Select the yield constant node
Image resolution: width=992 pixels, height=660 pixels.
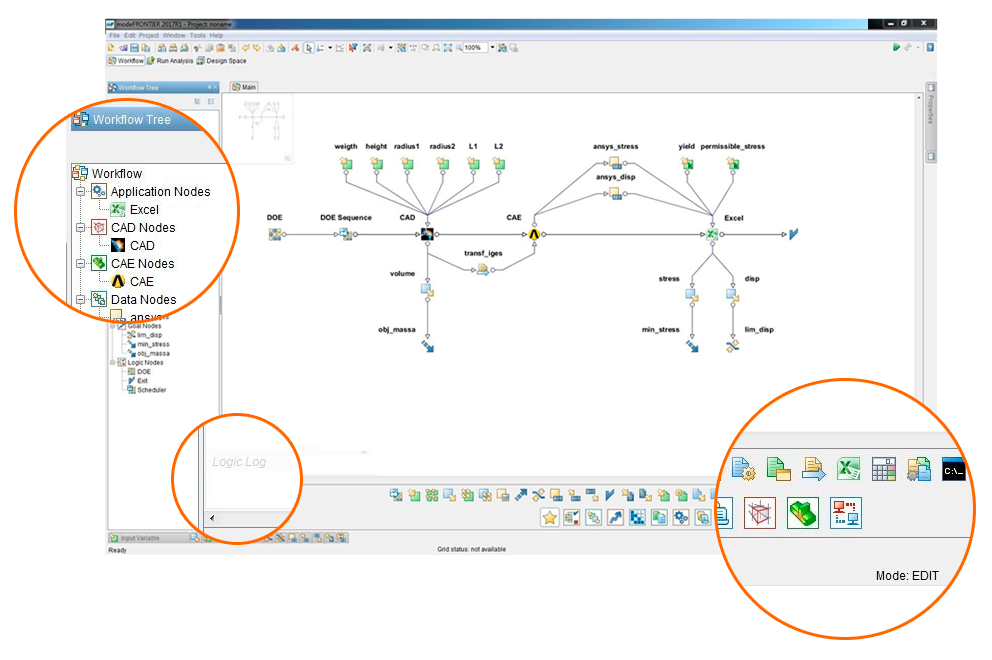click(x=687, y=164)
